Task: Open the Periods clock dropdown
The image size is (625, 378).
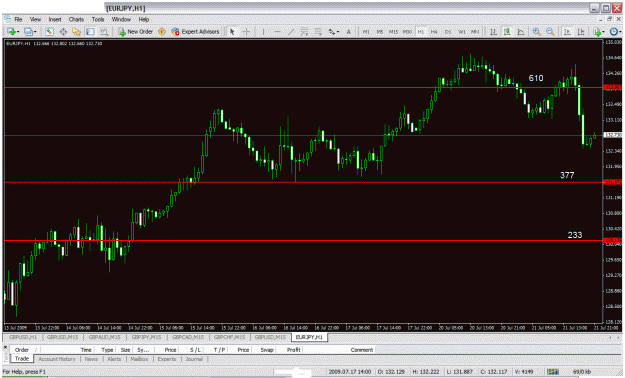Action: [615, 32]
